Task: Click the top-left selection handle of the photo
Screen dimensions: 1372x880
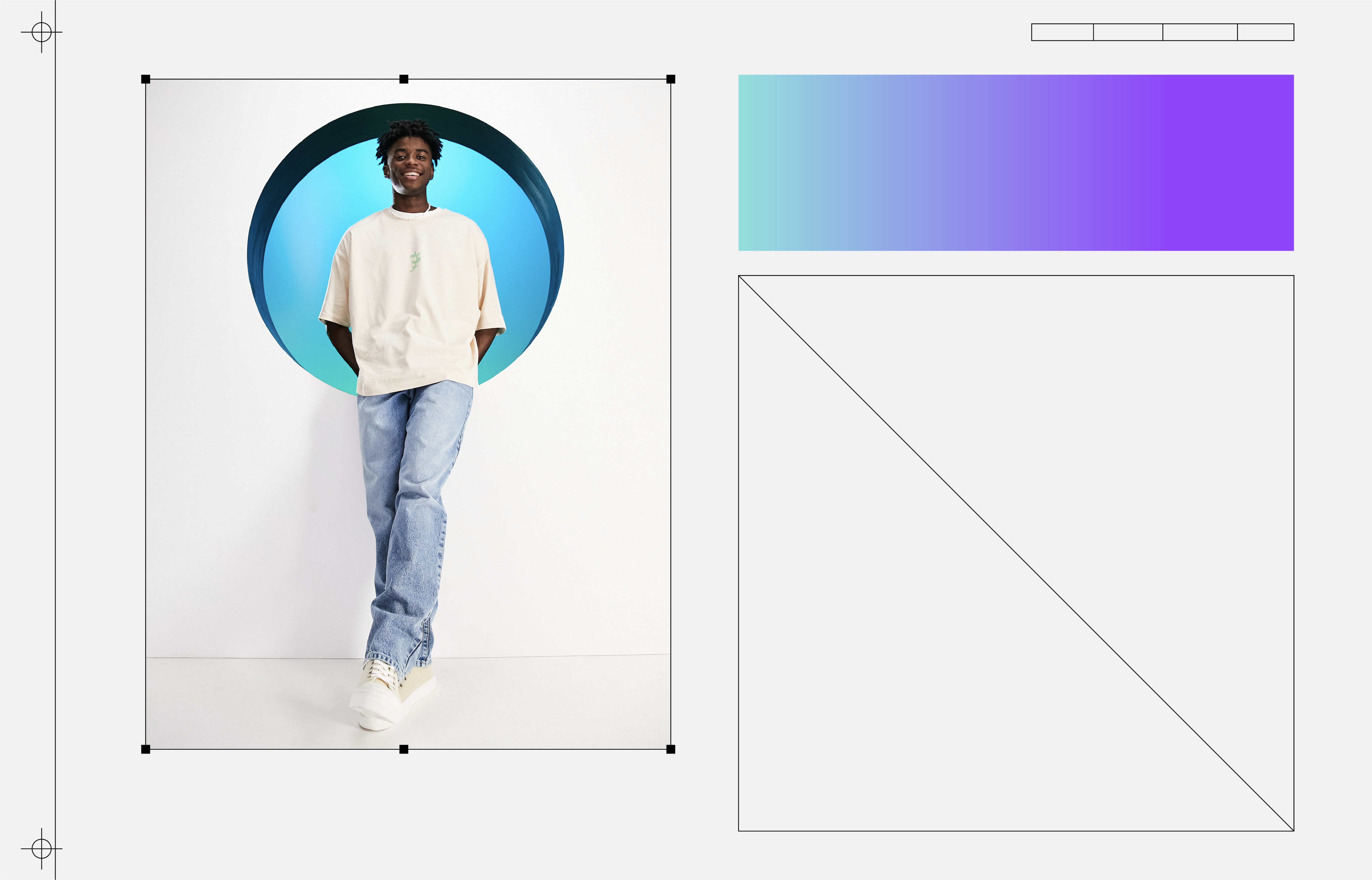Action: pyautogui.click(x=146, y=79)
